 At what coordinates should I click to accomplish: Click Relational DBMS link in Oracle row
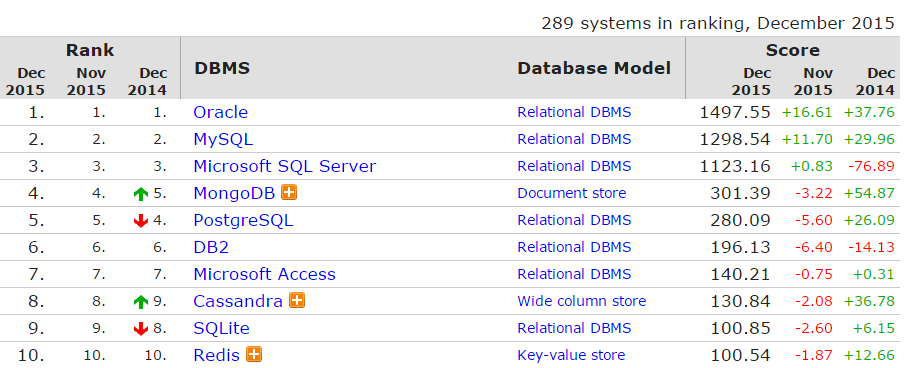574,112
